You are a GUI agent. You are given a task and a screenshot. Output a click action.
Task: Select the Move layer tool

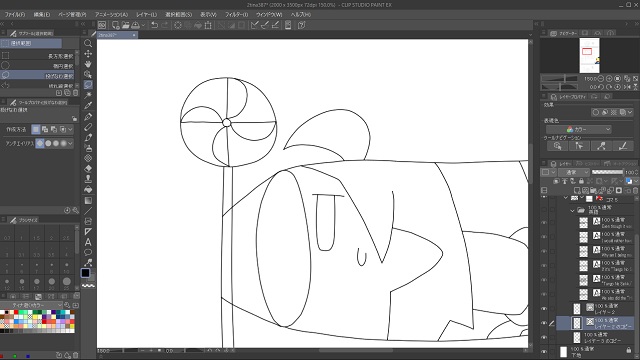click(x=88, y=53)
